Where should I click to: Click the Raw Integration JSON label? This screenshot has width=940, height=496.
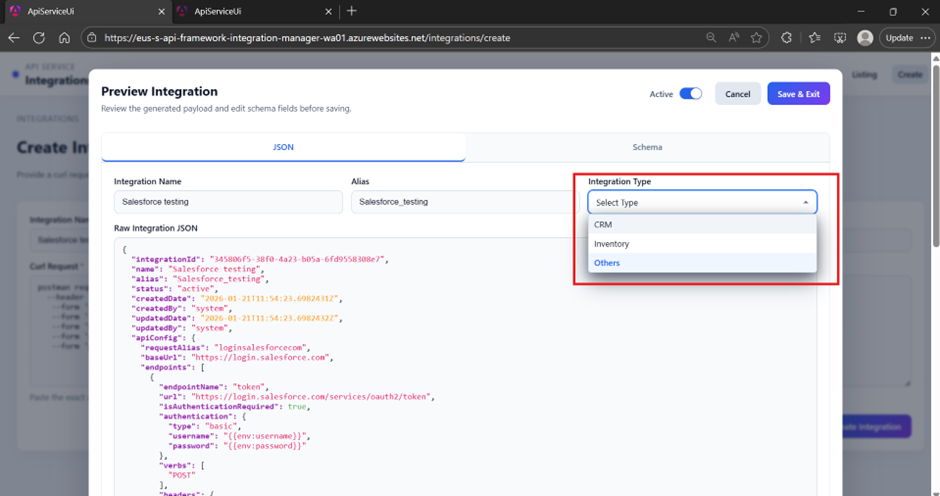point(156,228)
